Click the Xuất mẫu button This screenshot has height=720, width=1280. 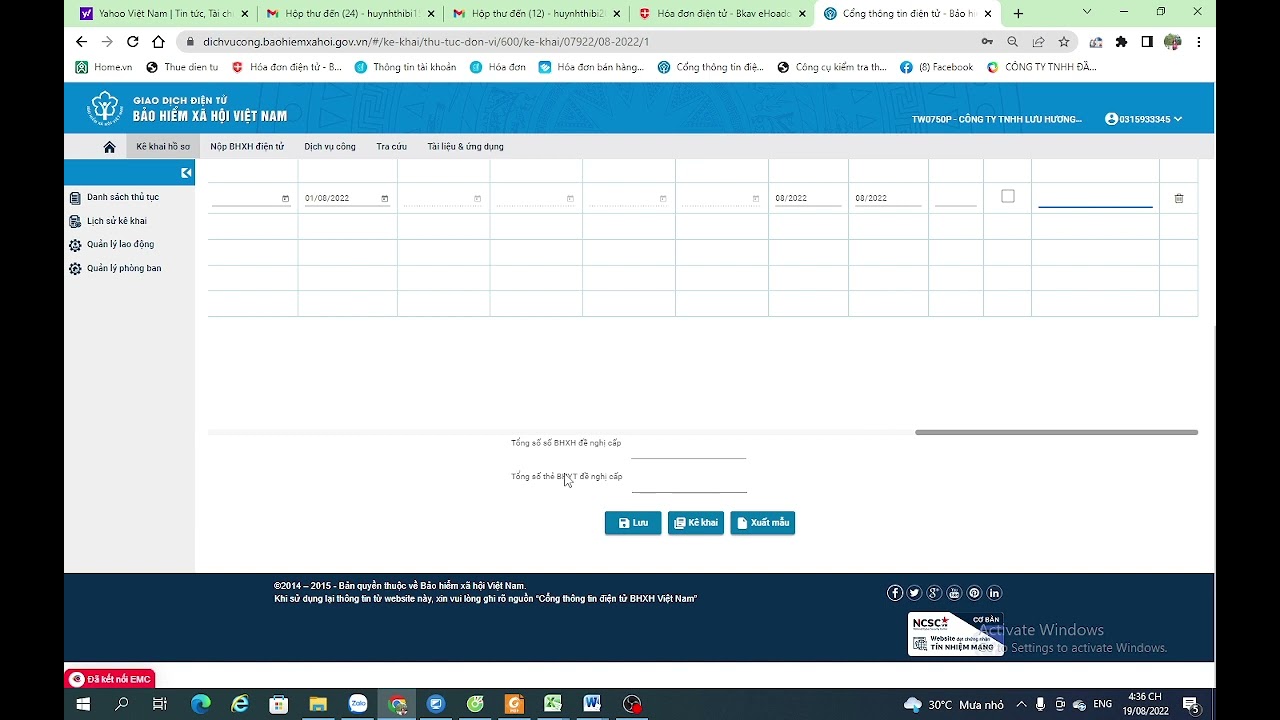click(x=762, y=523)
